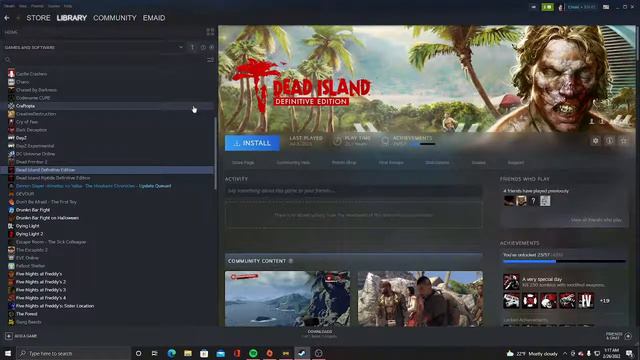The image size is (640, 360).
Task: Click ADD A GAME plus button
Action: pyautogui.click(x=9, y=336)
